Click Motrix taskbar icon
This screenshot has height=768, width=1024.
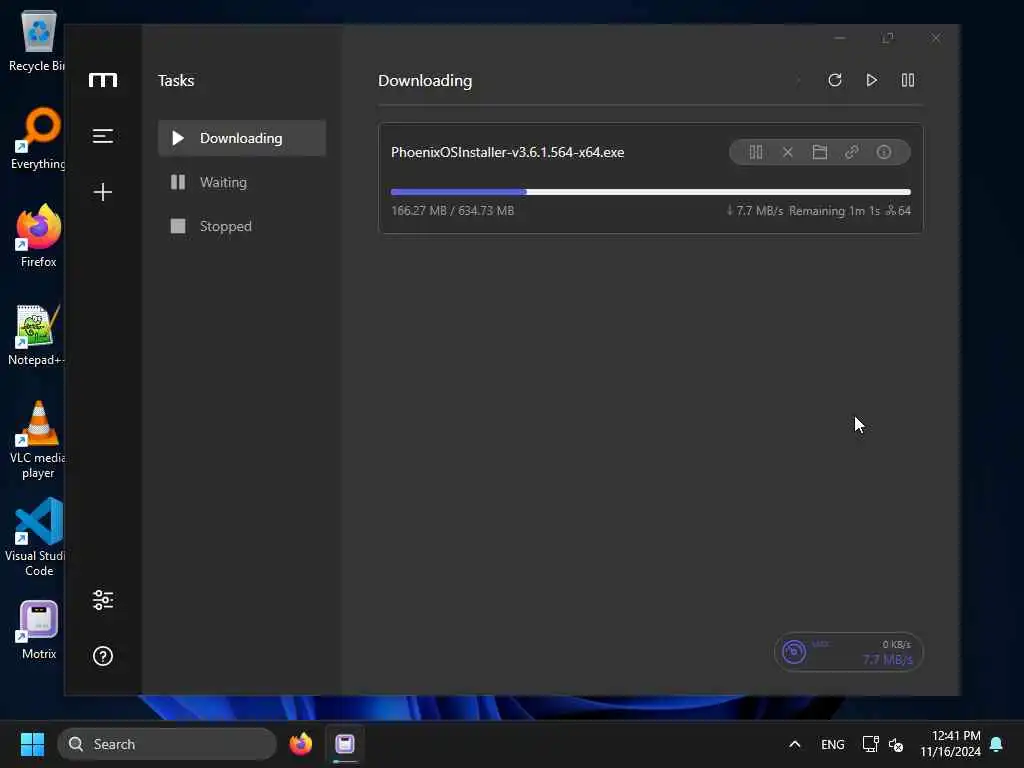coord(345,744)
